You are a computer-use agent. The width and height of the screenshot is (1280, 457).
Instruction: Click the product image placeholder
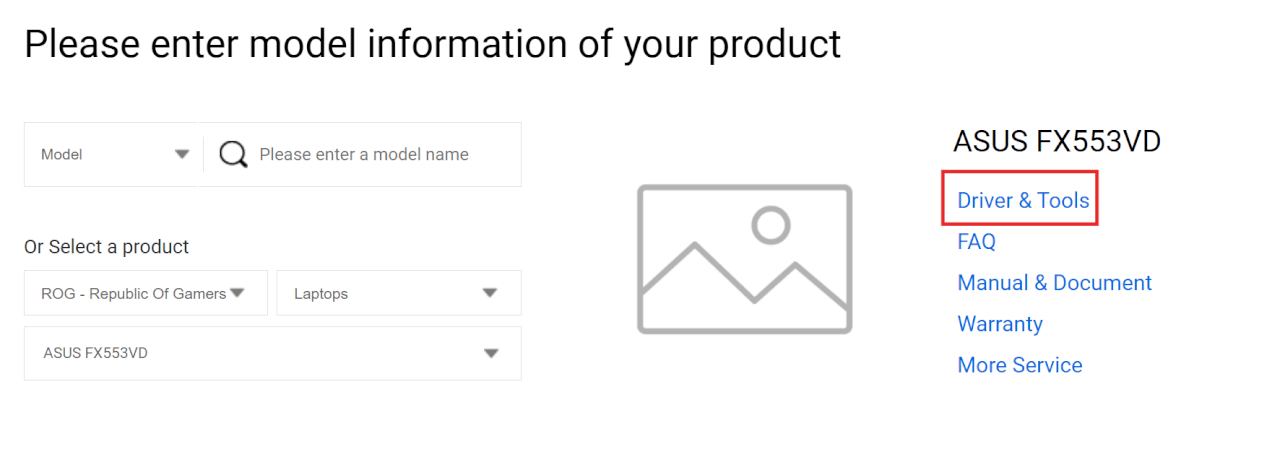point(744,259)
